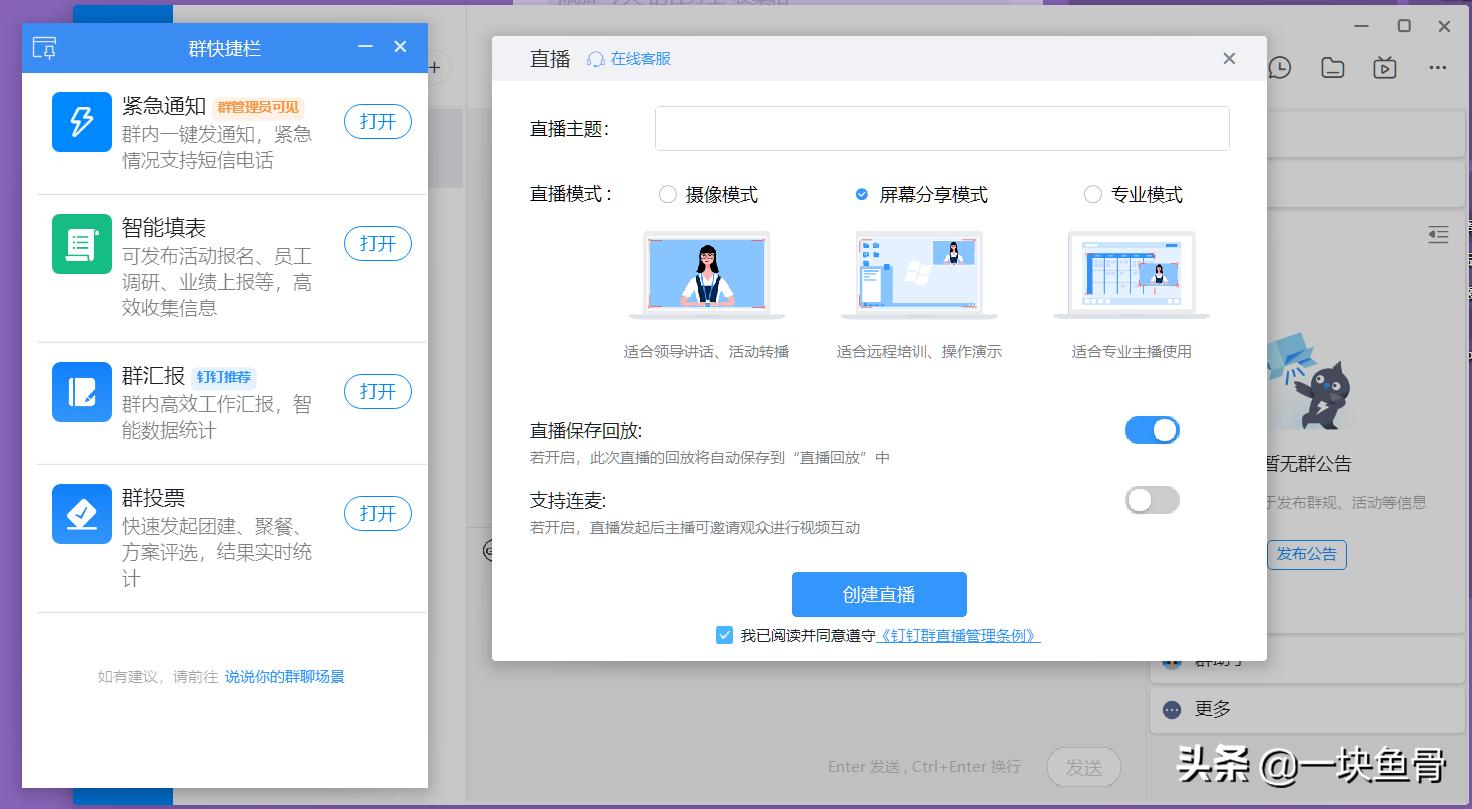Collapse the side panel with the indent icon

pos(1438,235)
